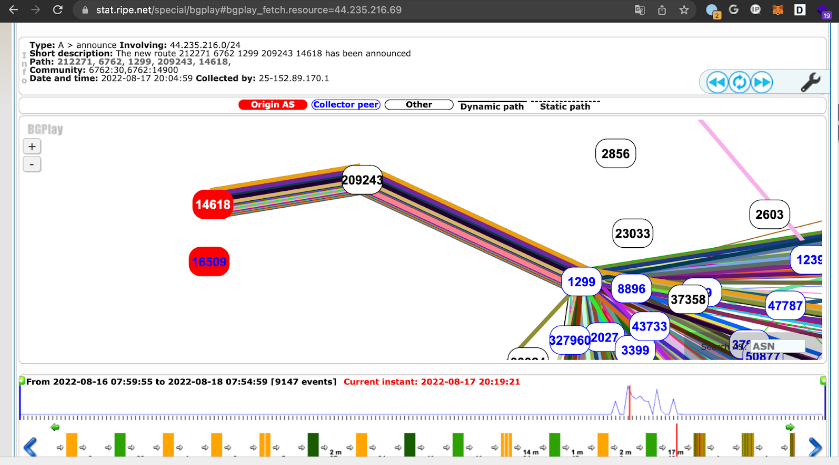Go back with browser back arrow
This screenshot has width=839, height=465.
[13, 10]
